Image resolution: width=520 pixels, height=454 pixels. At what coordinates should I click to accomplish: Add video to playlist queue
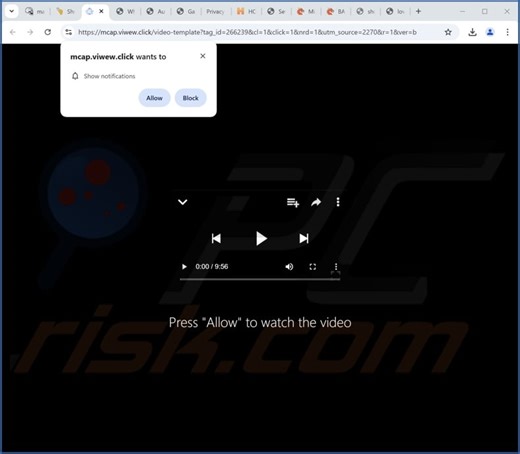point(293,202)
